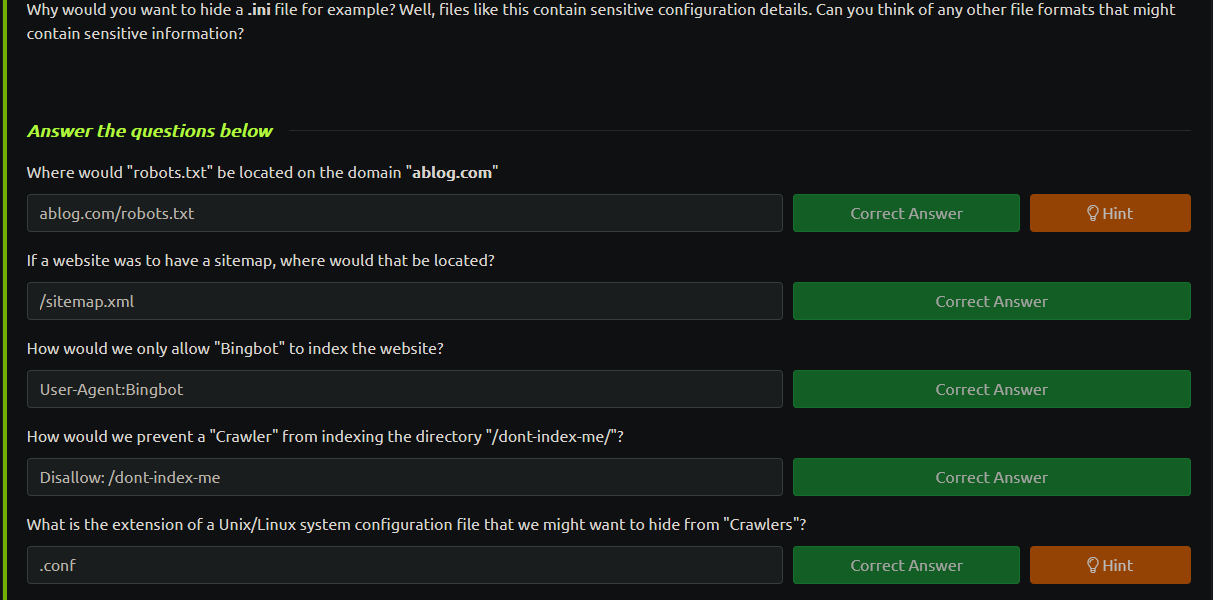Click the "Answer the questions below" heading

click(x=150, y=131)
